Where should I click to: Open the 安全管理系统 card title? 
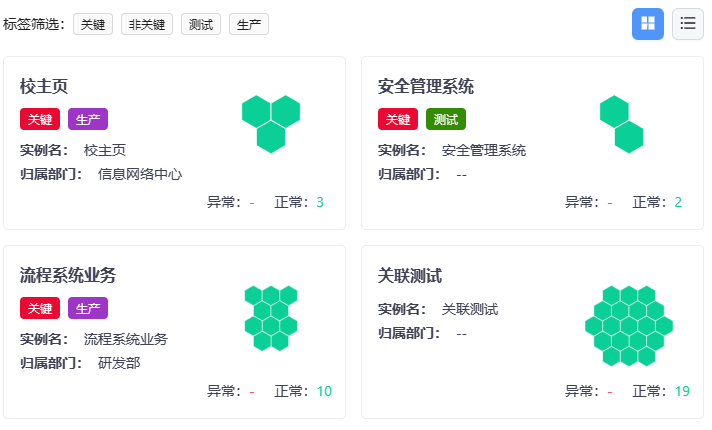[x=426, y=86]
